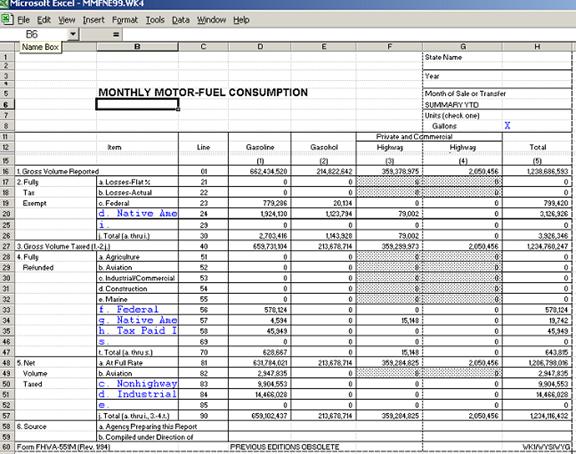This screenshot has height=454, width=576.
Task: Click the selected cell B6
Action: click(x=137, y=104)
